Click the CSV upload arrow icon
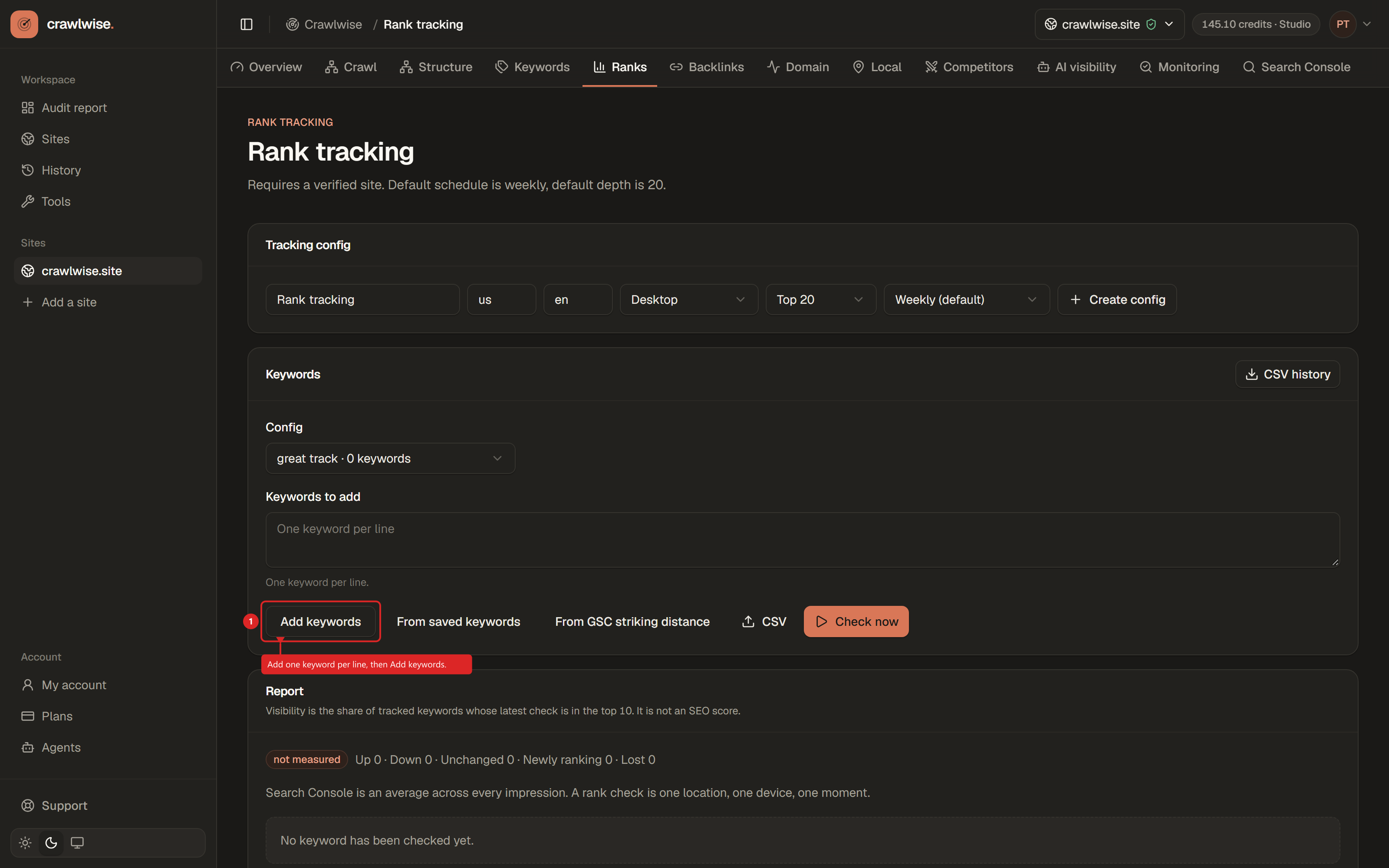Screen dimensions: 1389x868 coord(748,622)
